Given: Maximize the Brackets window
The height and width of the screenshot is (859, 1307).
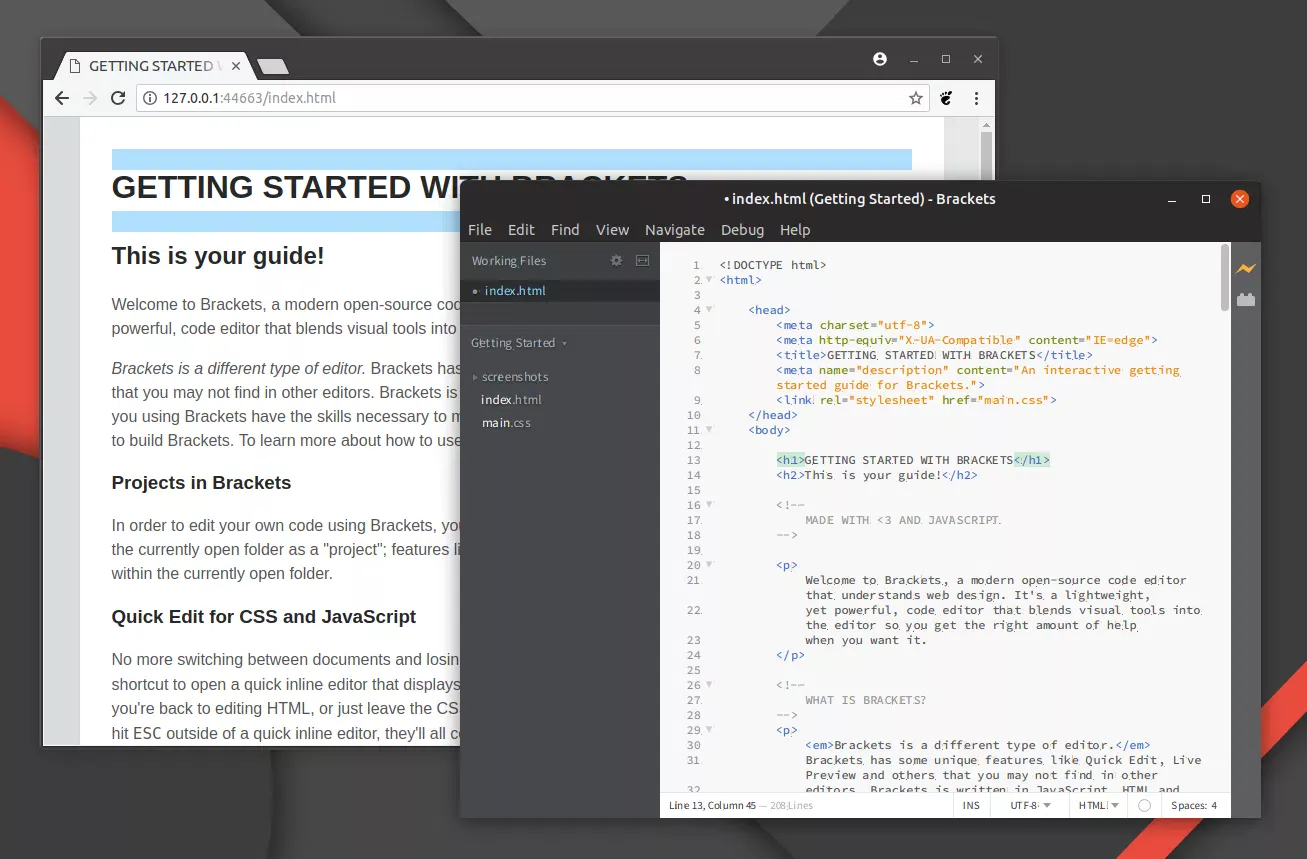Looking at the screenshot, I should pyautogui.click(x=1206, y=199).
